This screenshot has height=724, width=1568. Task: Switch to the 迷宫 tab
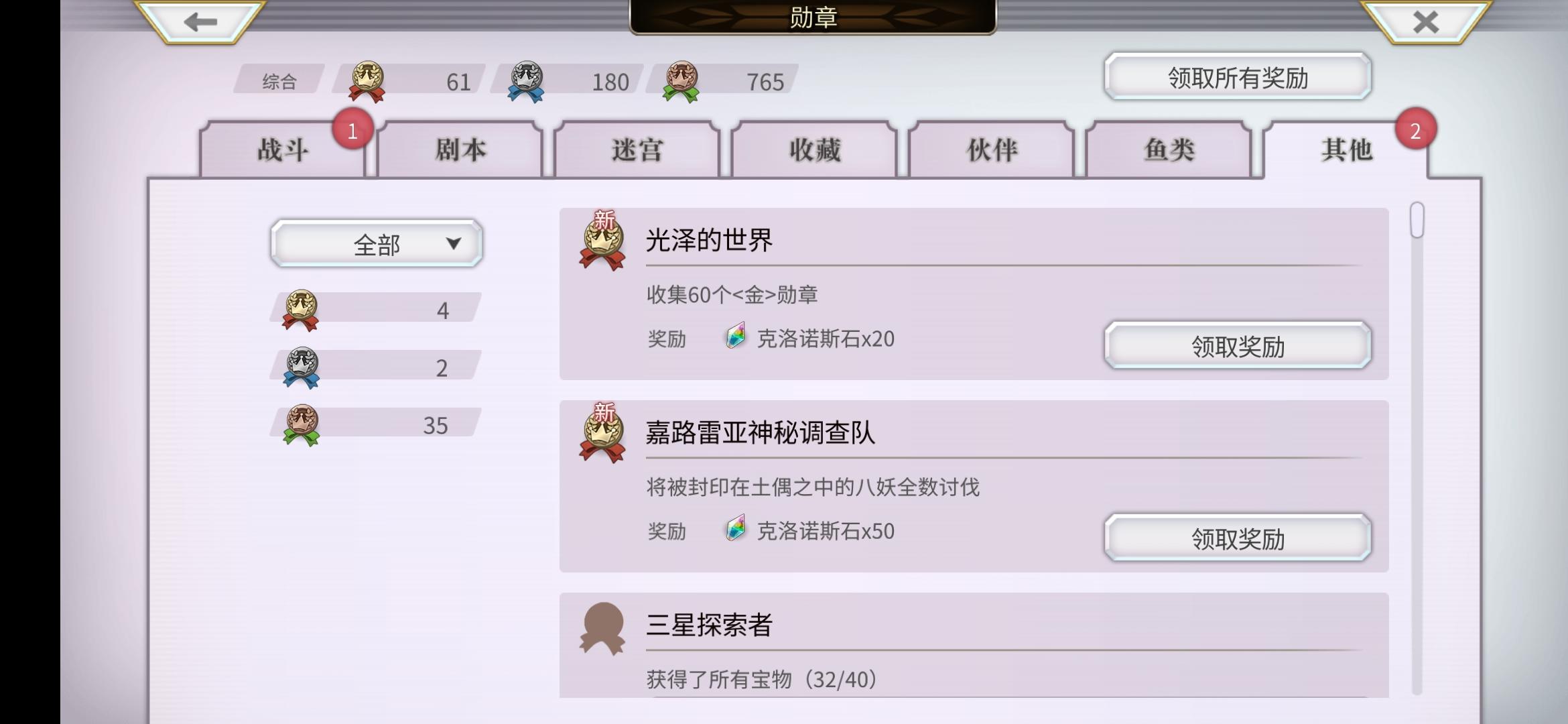(x=637, y=149)
